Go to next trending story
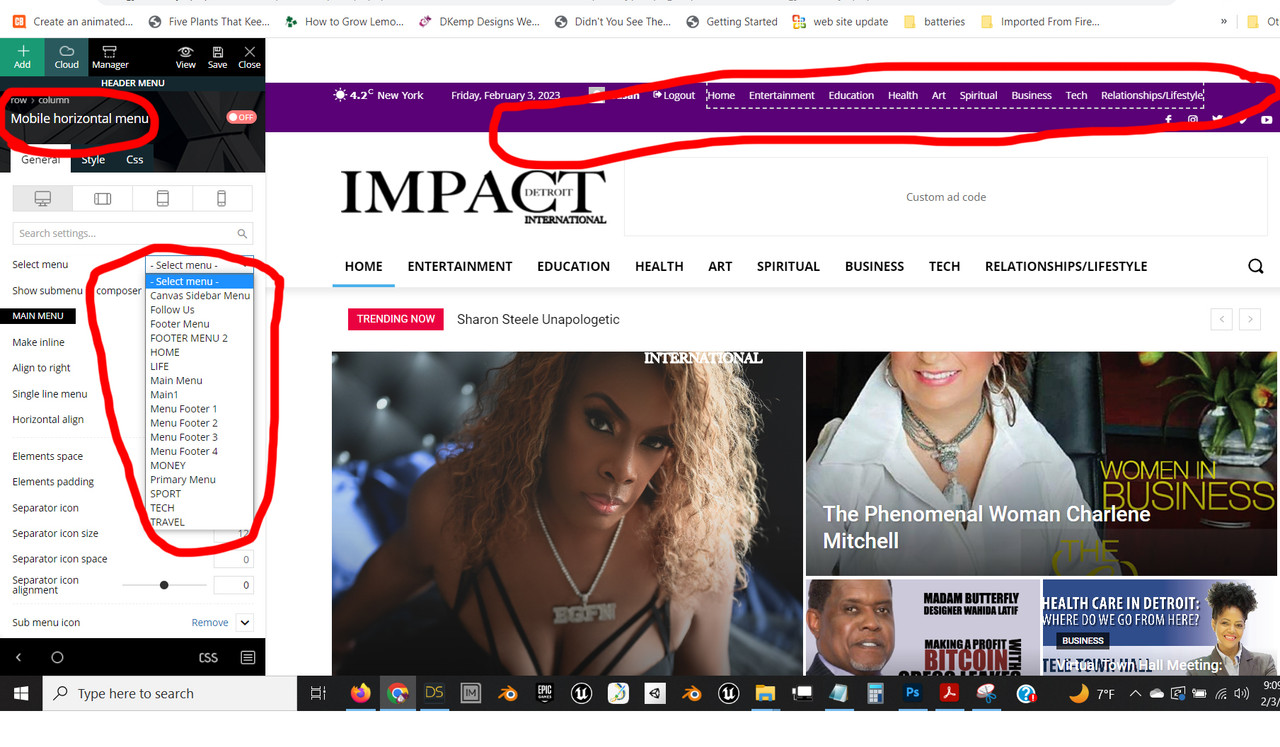 tap(1250, 319)
